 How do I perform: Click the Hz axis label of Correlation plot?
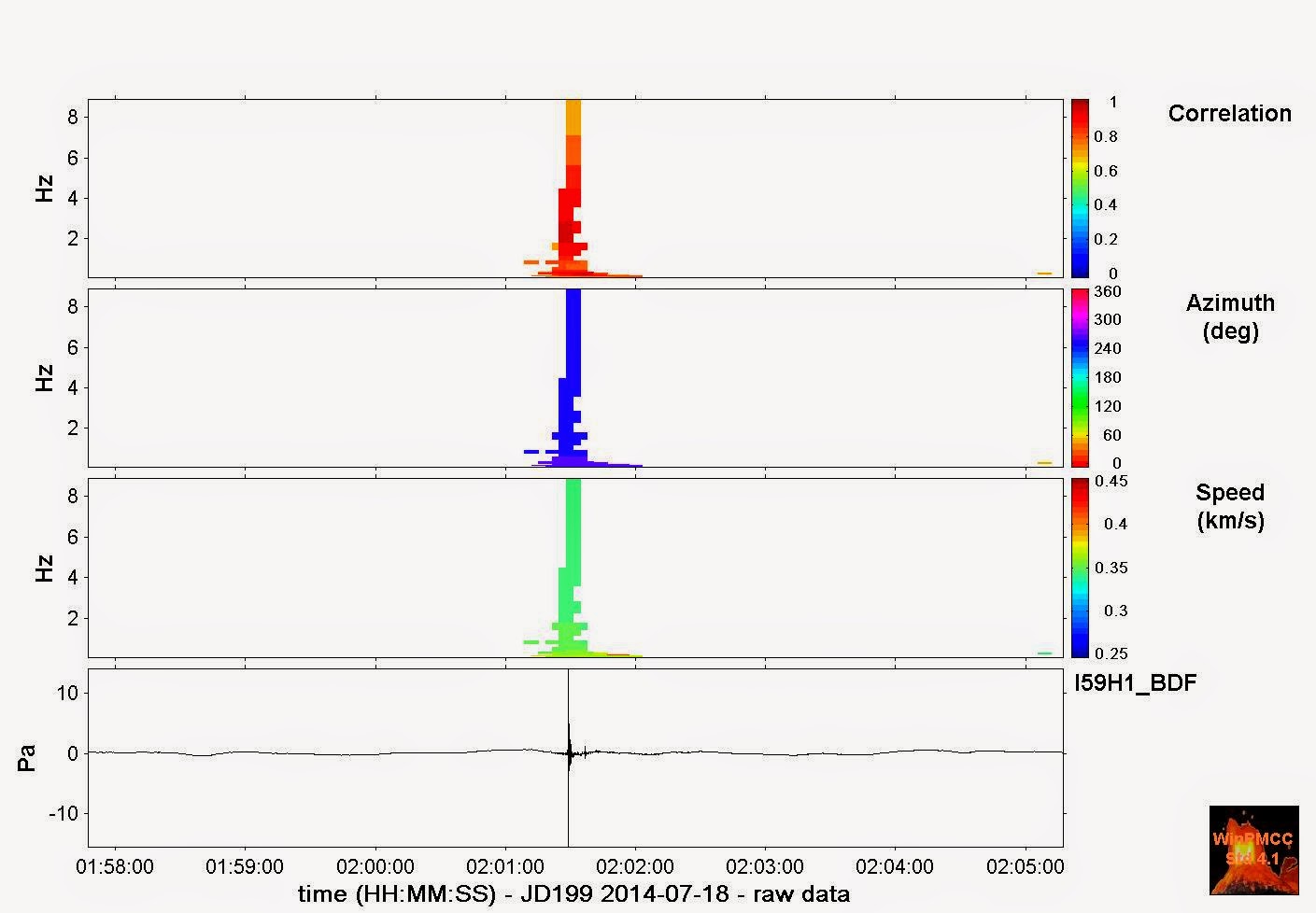44,188
